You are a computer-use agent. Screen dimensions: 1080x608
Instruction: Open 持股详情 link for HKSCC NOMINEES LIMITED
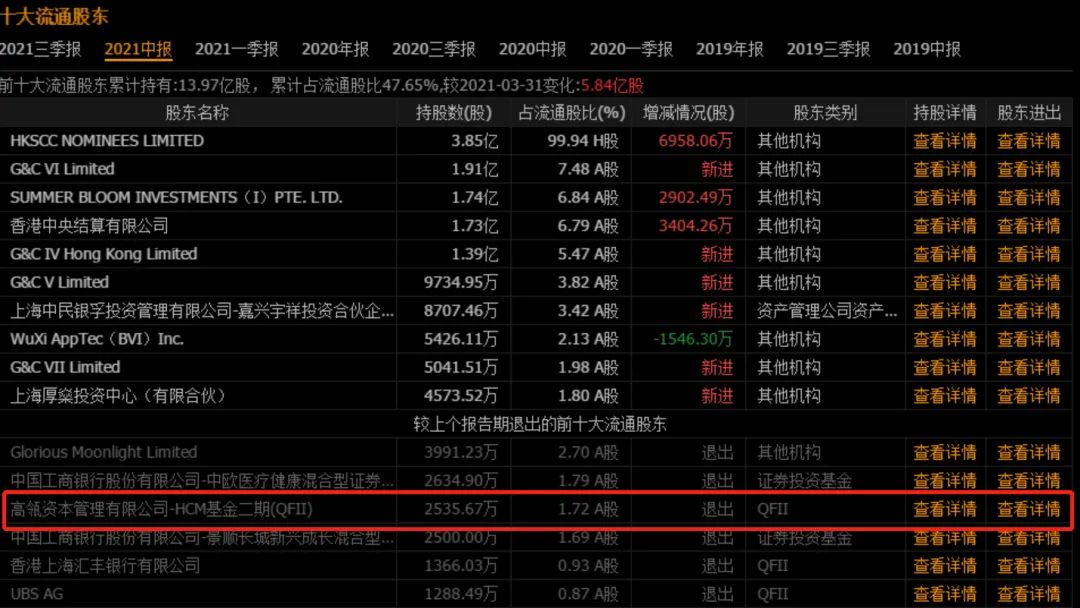coord(944,141)
